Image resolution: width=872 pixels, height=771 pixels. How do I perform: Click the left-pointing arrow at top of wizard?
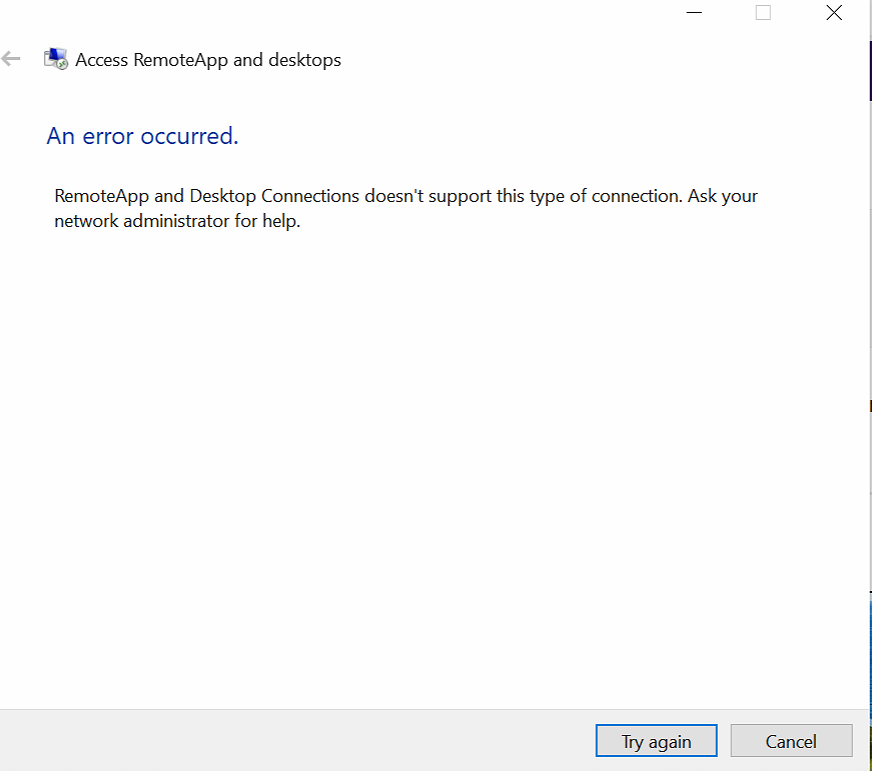tap(10, 59)
